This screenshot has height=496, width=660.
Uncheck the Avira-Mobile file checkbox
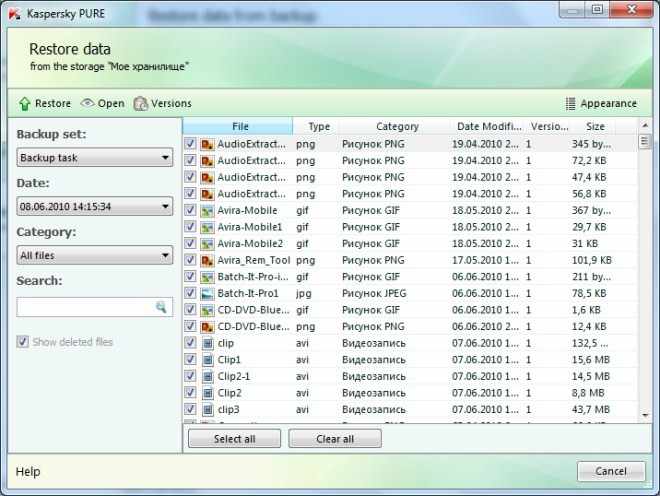[x=190, y=210]
